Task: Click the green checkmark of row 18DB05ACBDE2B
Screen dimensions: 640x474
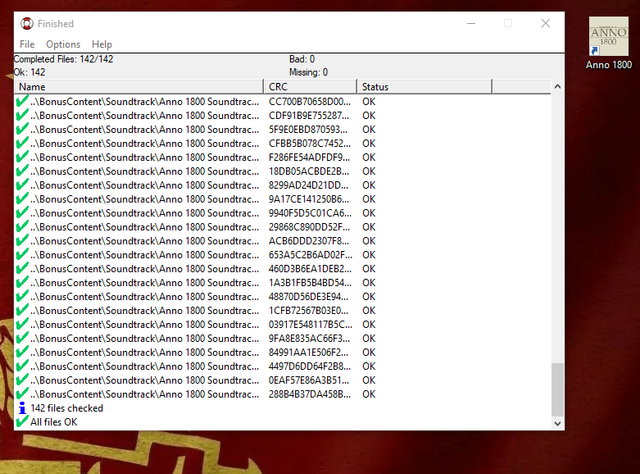Action: (x=22, y=170)
